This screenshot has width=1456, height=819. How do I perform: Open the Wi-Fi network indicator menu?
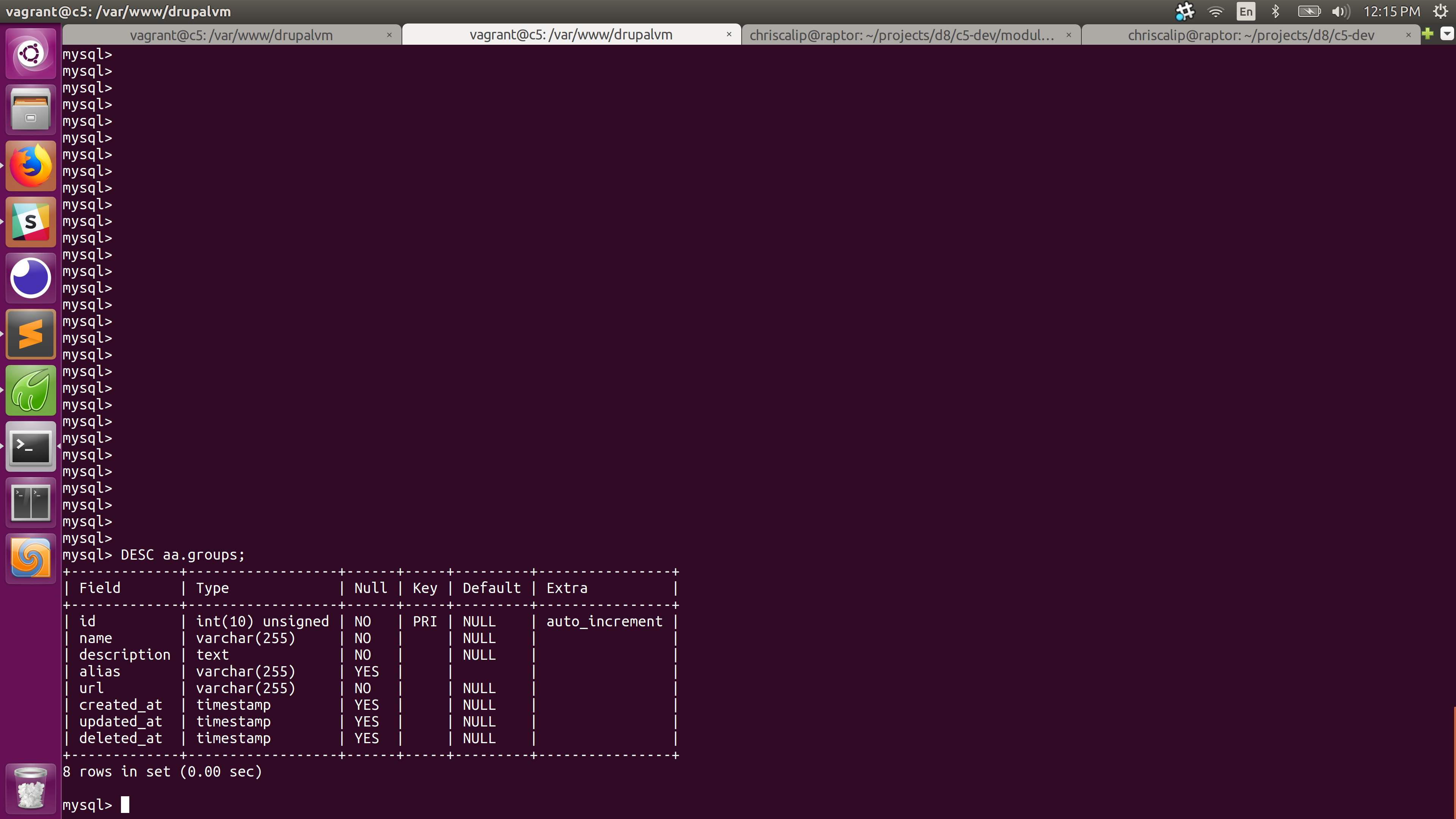(1215, 11)
